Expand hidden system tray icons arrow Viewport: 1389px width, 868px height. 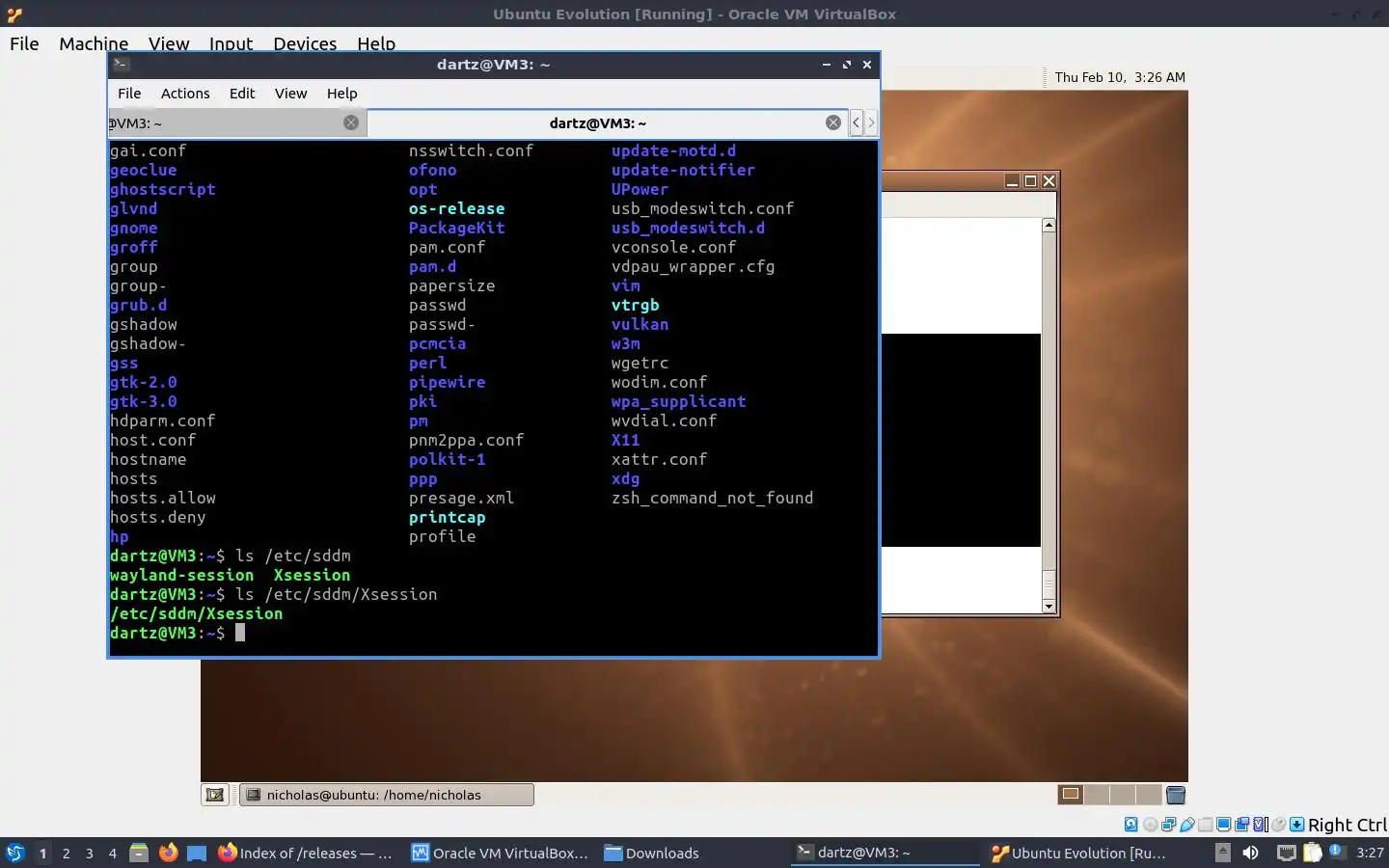coord(1222,853)
